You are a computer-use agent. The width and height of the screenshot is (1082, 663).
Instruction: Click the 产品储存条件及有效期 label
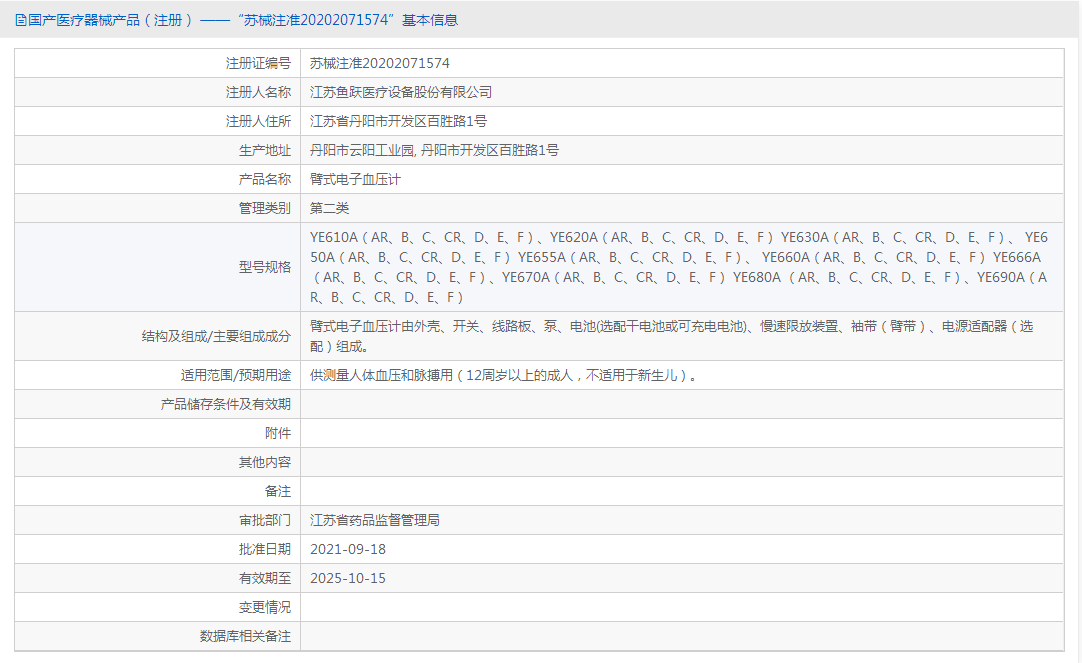226,404
